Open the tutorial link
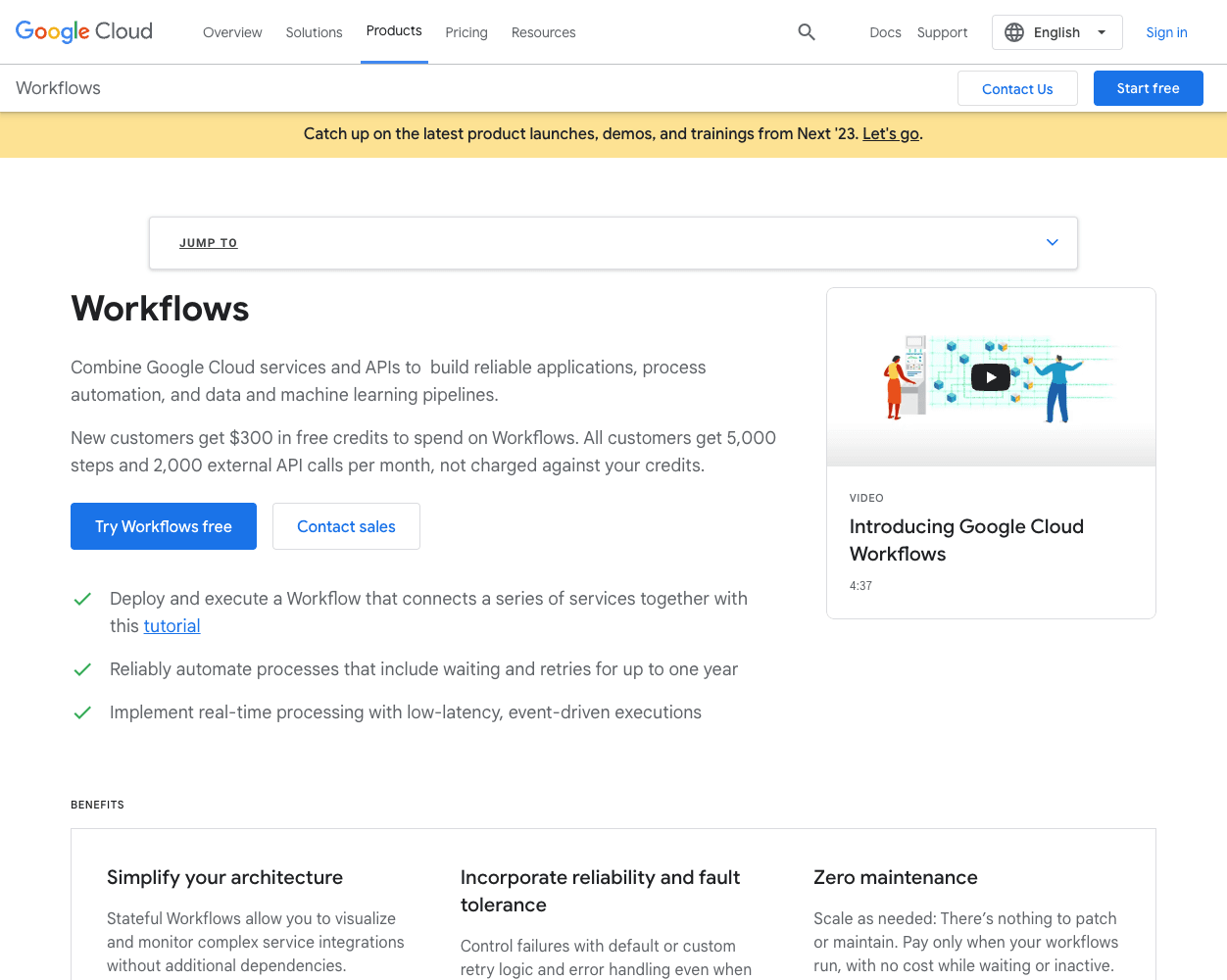 pos(172,626)
